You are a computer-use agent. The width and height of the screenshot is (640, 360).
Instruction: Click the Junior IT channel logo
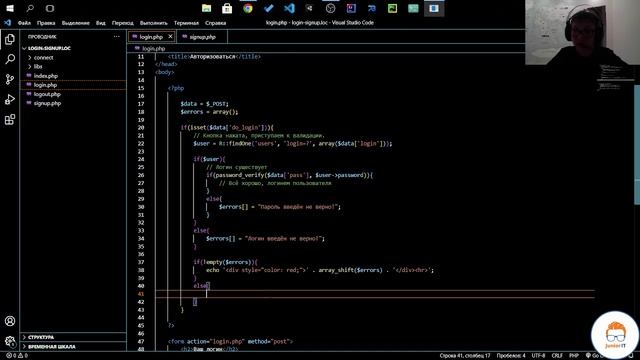click(x=615, y=336)
